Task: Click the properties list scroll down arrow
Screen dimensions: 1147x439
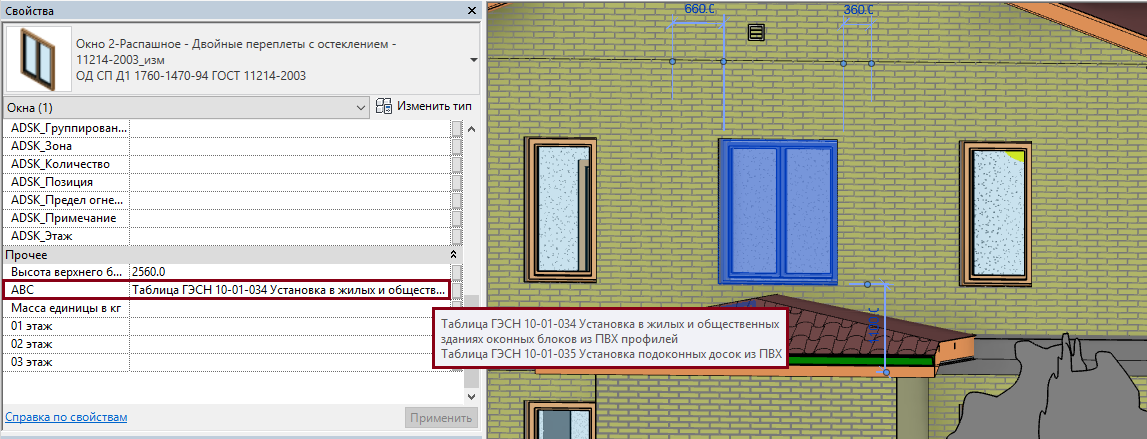Action: coord(471,396)
